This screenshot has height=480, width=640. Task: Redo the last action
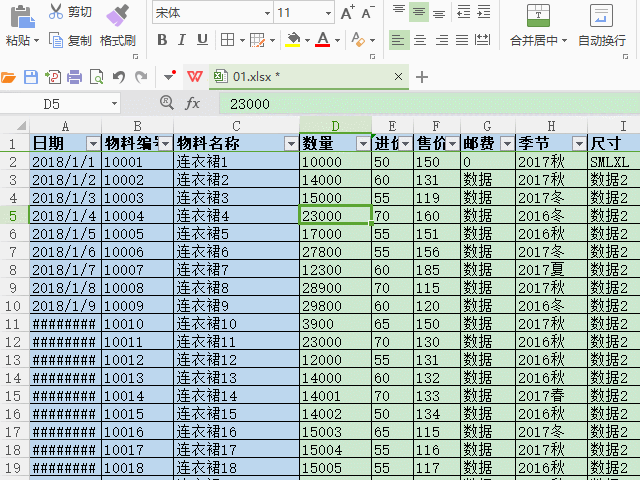coord(141,77)
